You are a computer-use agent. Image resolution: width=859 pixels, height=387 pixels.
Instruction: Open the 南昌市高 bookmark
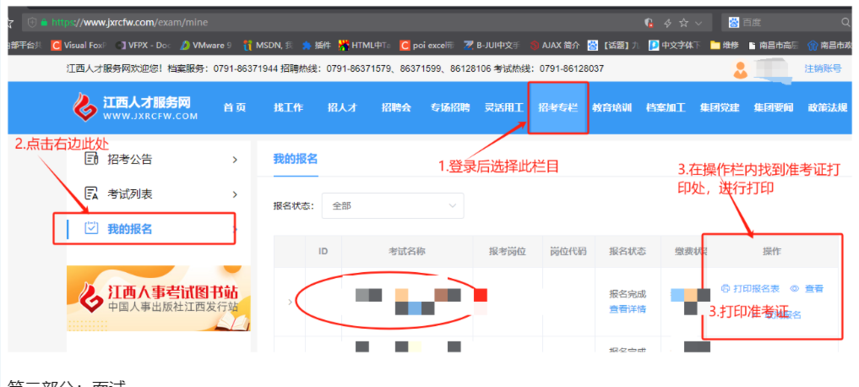point(772,45)
